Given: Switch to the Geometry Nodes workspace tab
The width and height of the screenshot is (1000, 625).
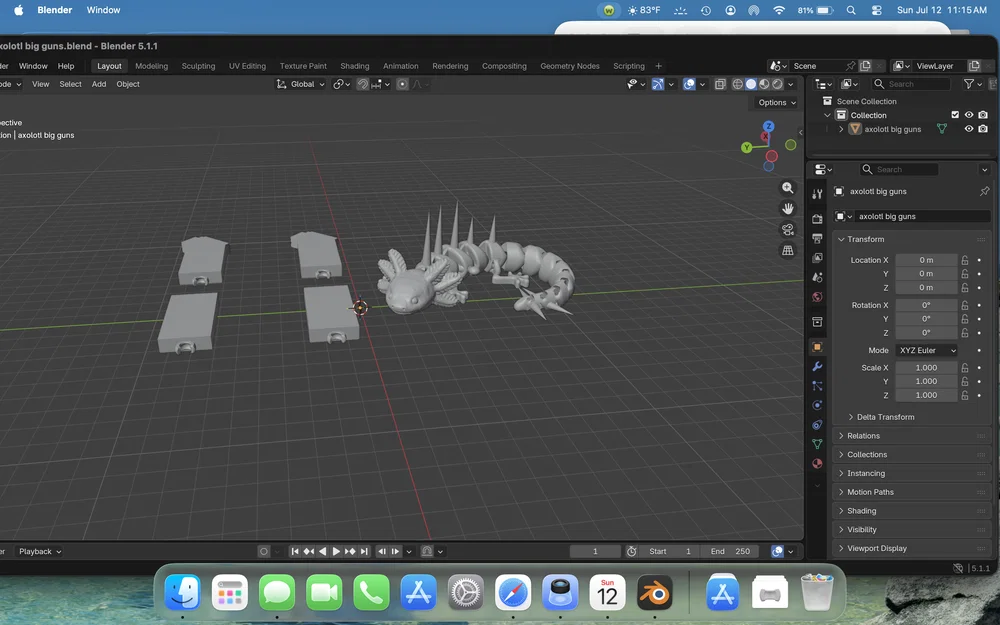Looking at the screenshot, I should pos(570,66).
